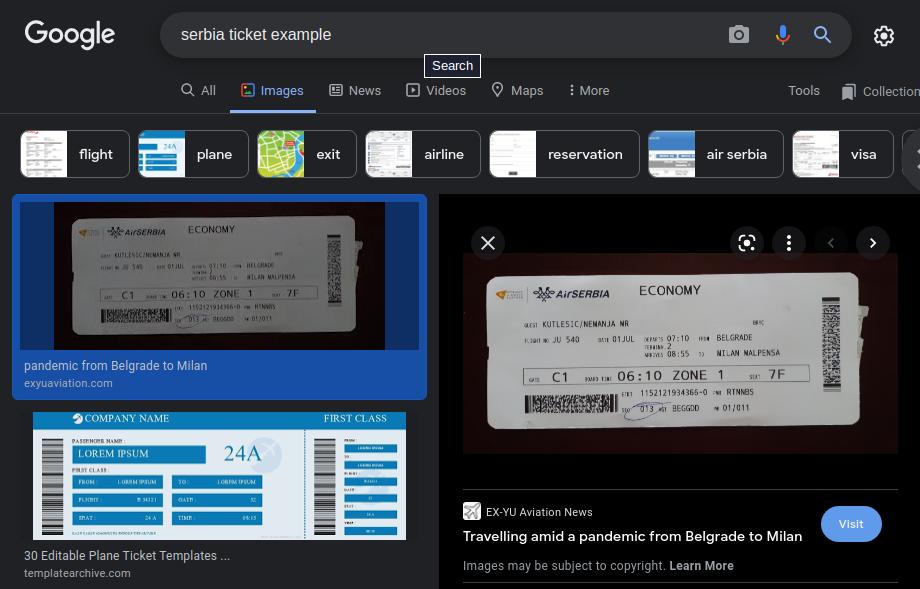Open the Maps tab
Image resolution: width=920 pixels, height=589 pixels.
tap(517, 90)
